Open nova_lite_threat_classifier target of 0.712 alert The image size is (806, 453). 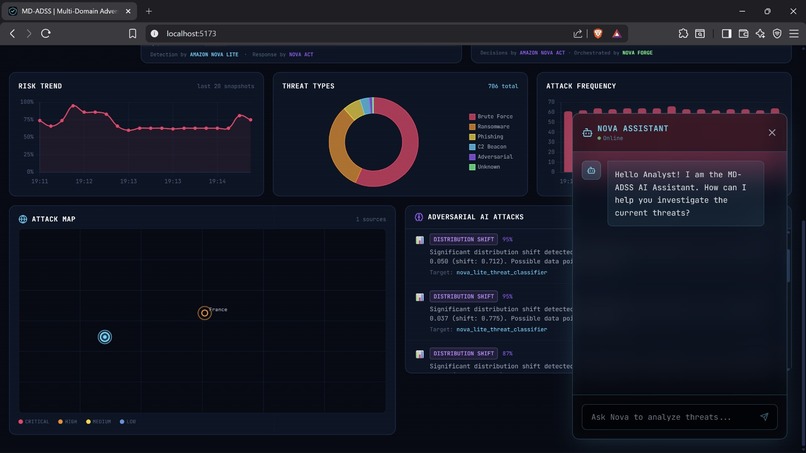coord(501,273)
